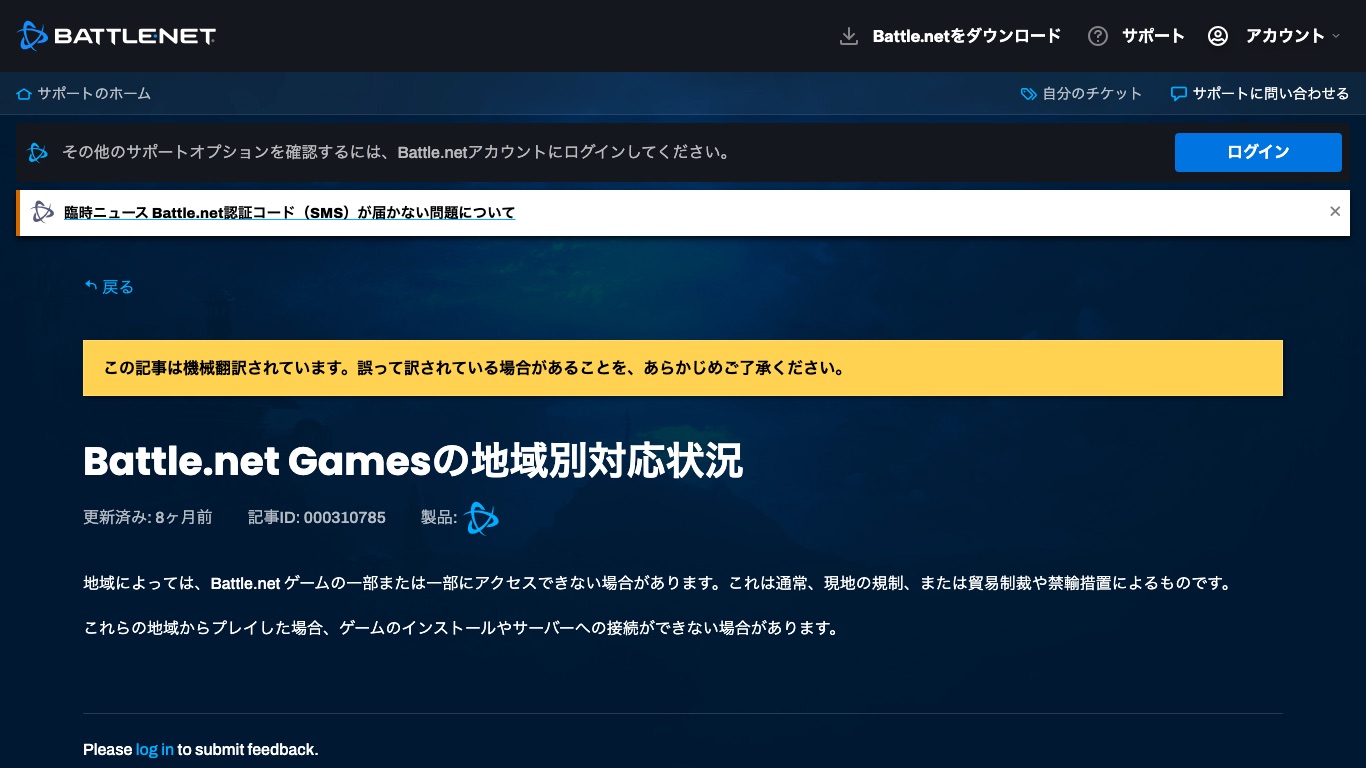Image resolution: width=1366 pixels, height=768 pixels.
Task: Open the 臨時ニュース SMS認証コード article link
Action: (x=289, y=213)
